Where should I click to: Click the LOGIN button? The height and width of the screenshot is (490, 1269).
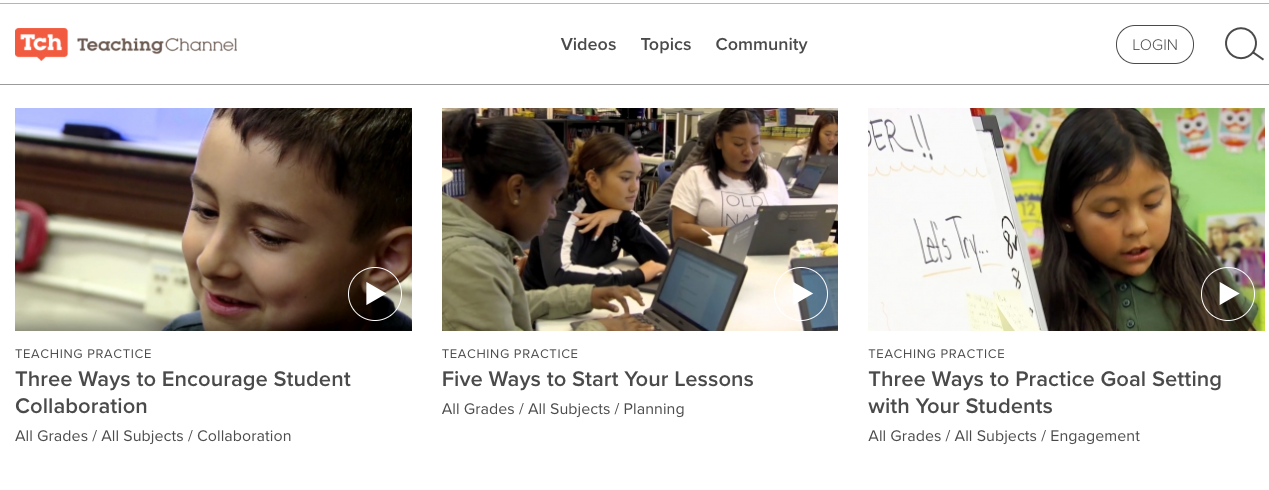click(x=1155, y=44)
